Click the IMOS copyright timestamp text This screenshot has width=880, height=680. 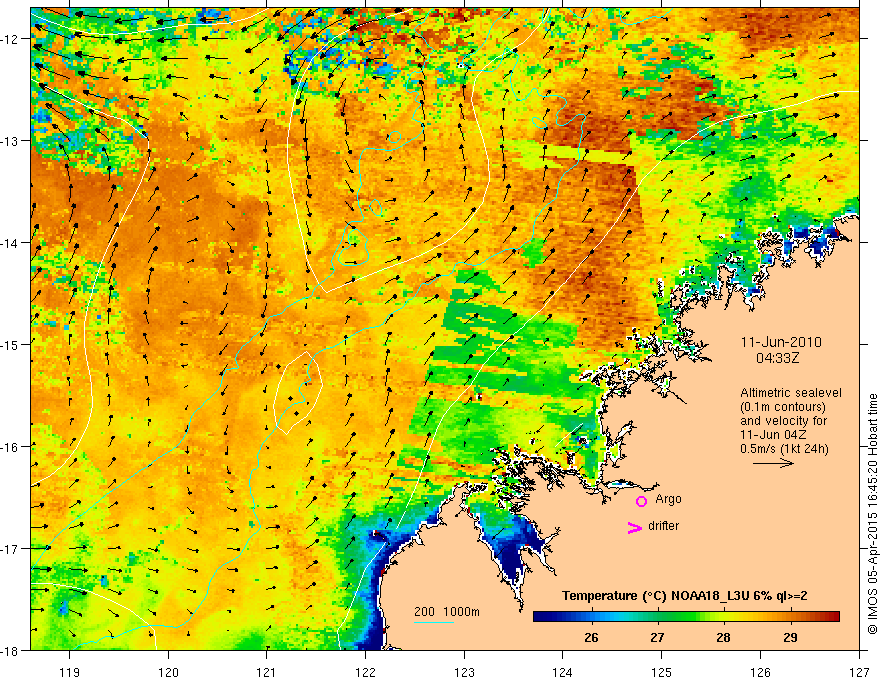coord(872,513)
